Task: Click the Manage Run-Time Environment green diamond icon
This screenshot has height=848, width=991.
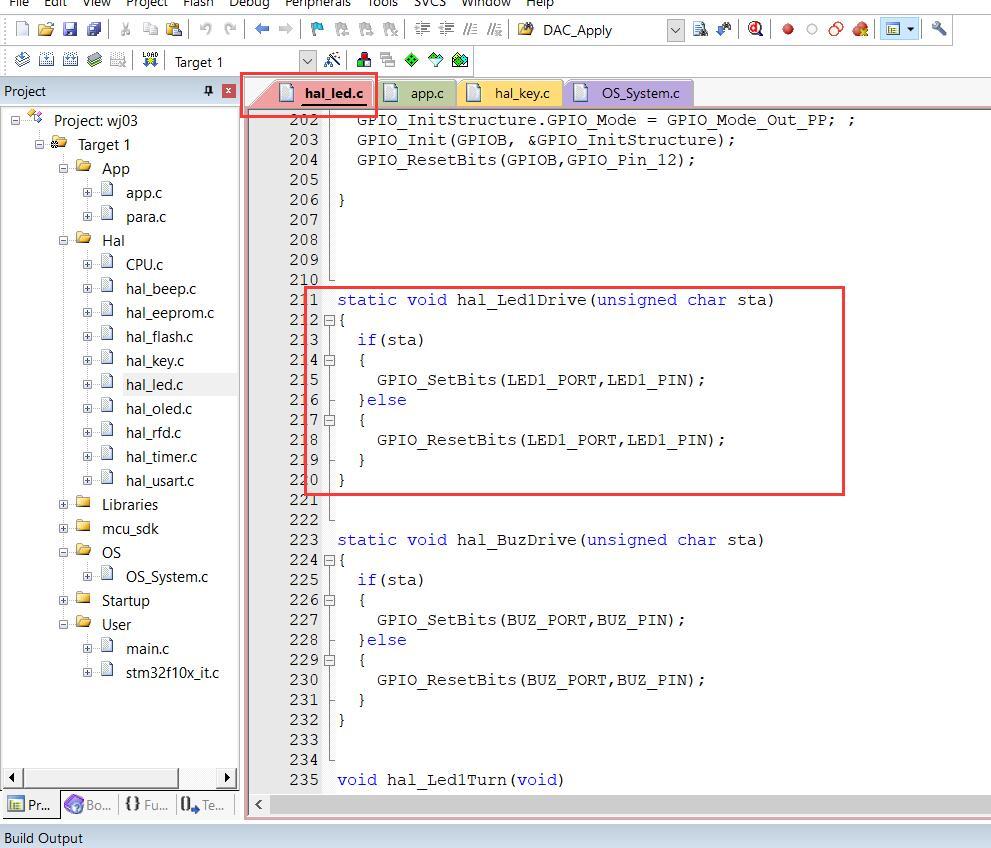Action: coord(411,61)
